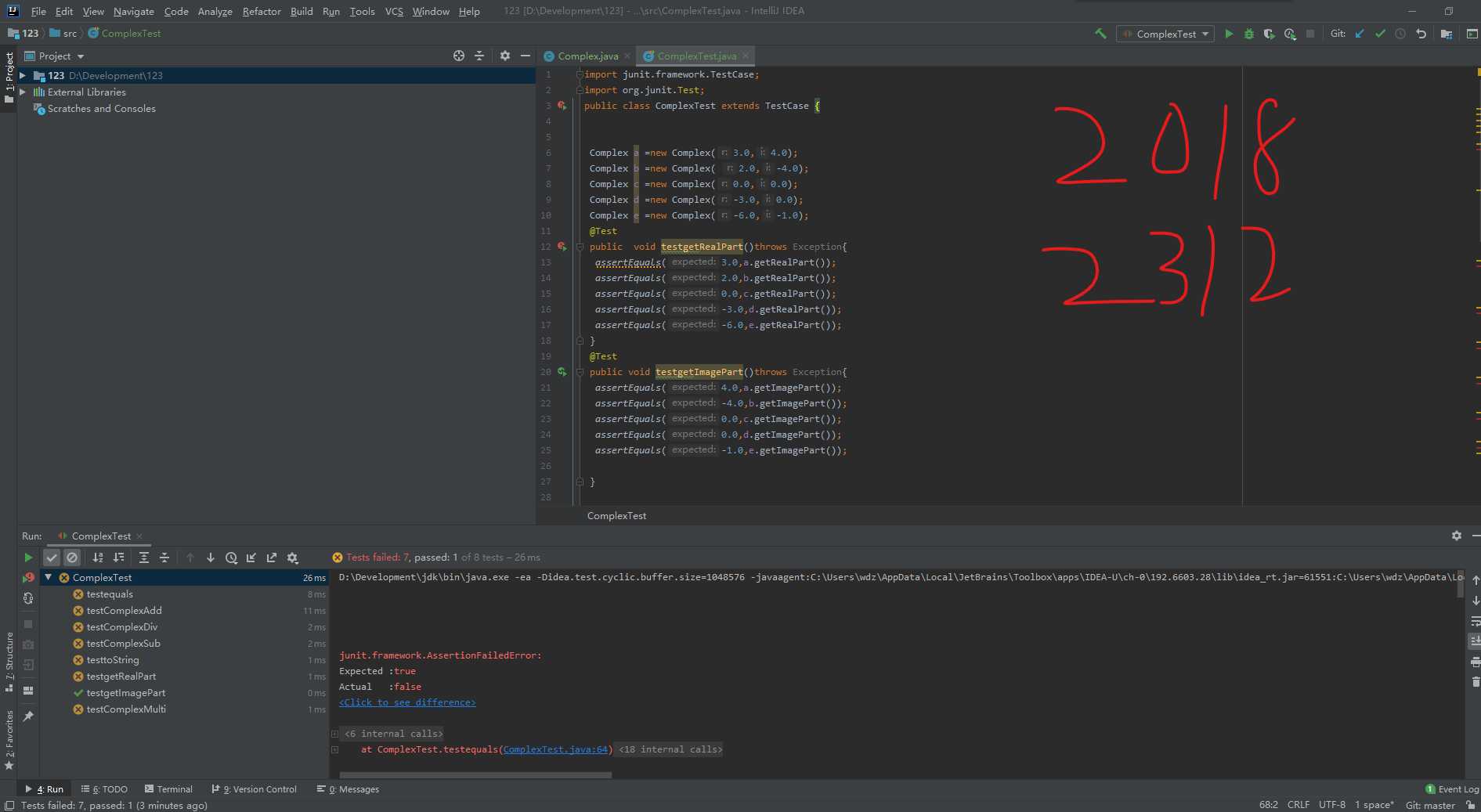Click Import Tests icon in Run toolbar
This screenshot has height=812, width=1481.
[251, 558]
